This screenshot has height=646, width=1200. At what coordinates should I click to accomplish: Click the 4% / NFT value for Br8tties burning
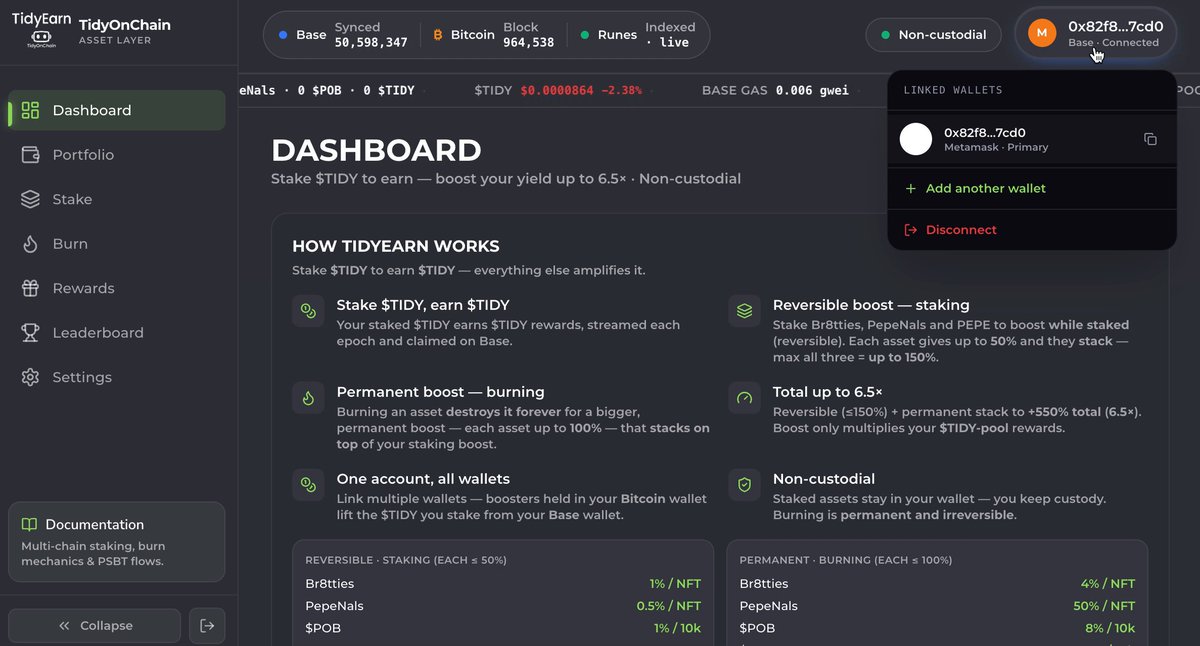point(1108,584)
